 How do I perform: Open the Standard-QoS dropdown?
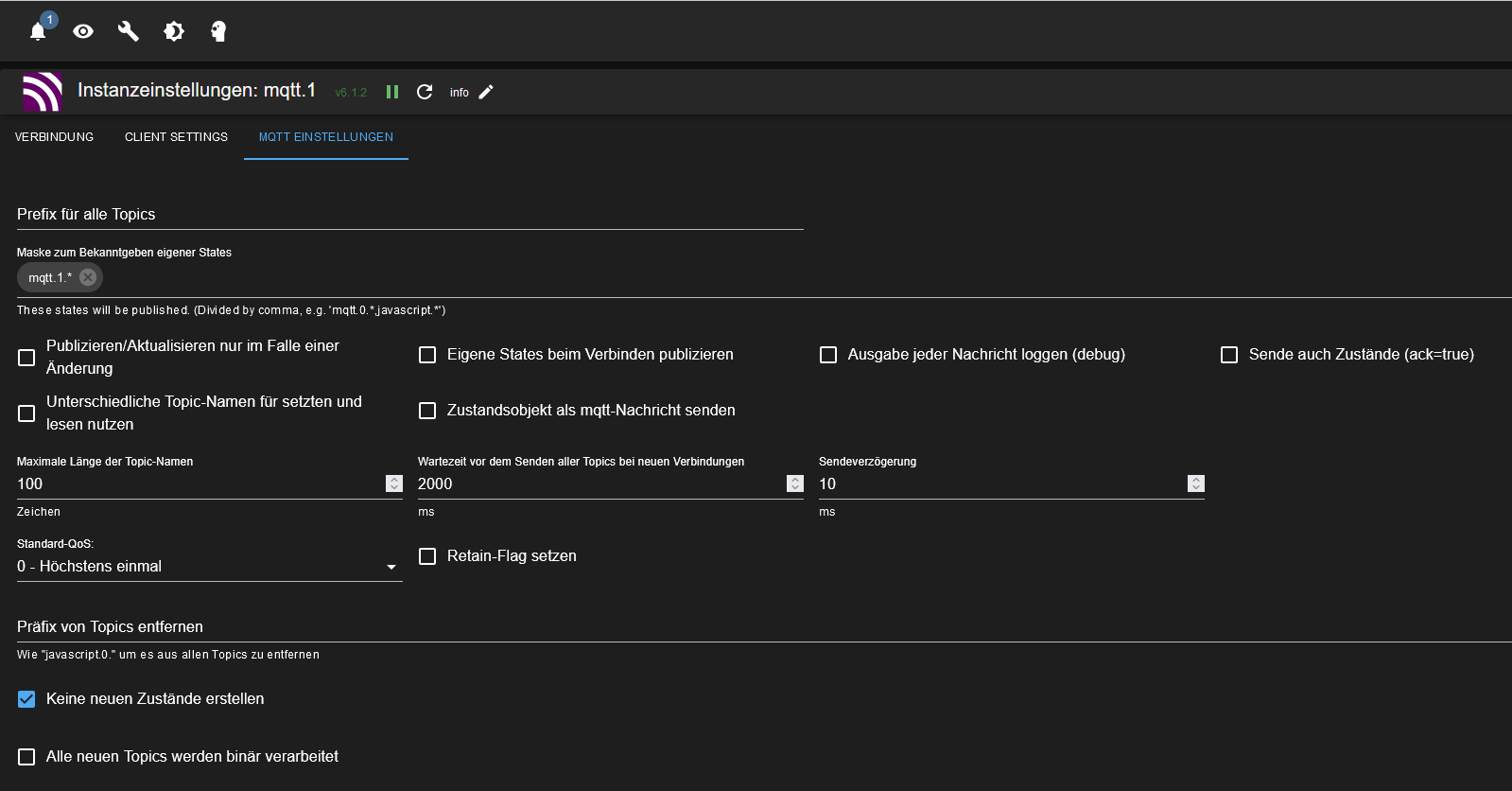tap(210, 567)
